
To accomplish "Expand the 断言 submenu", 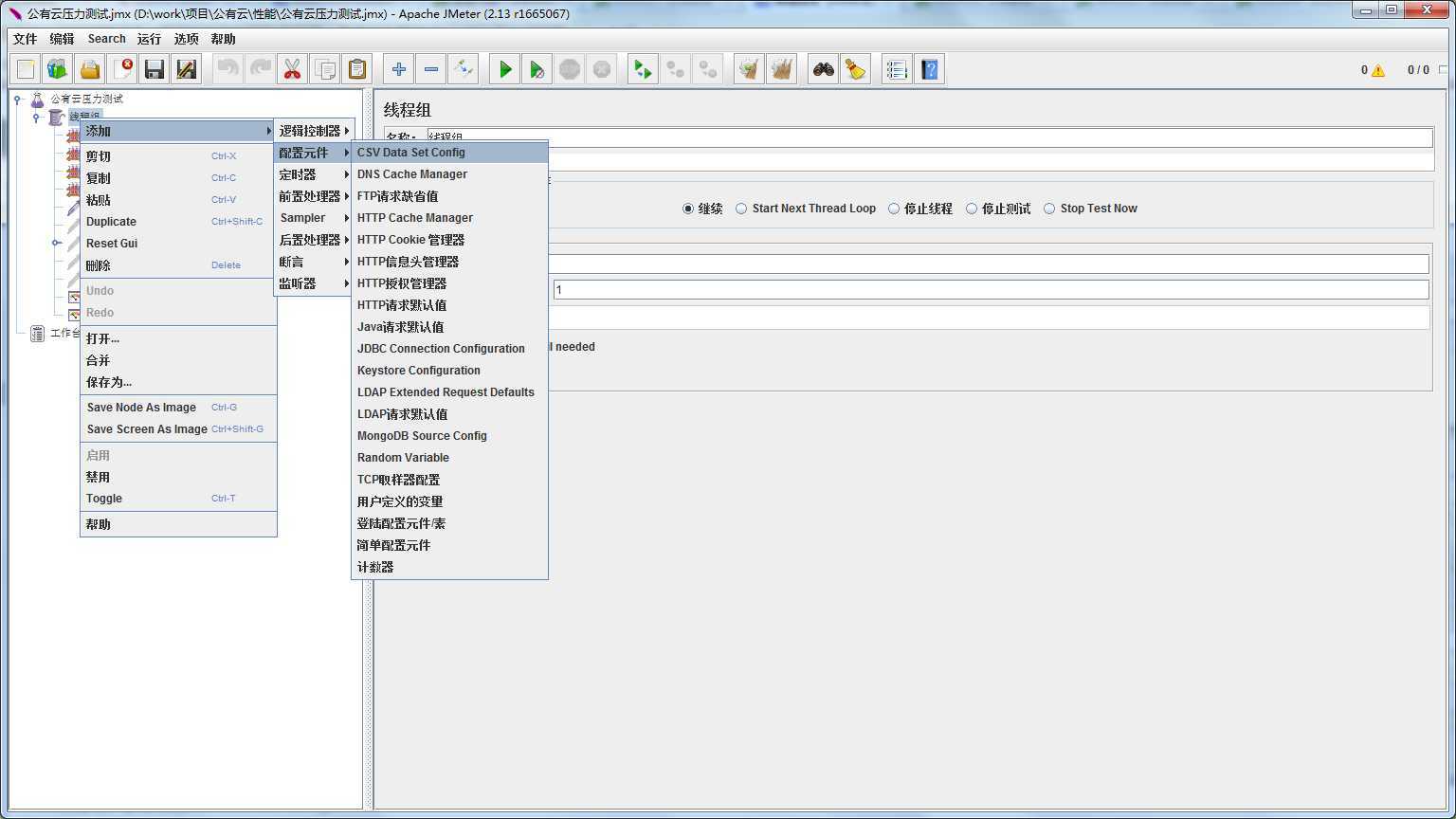I will pyautogui.click(x=313, y=262).
